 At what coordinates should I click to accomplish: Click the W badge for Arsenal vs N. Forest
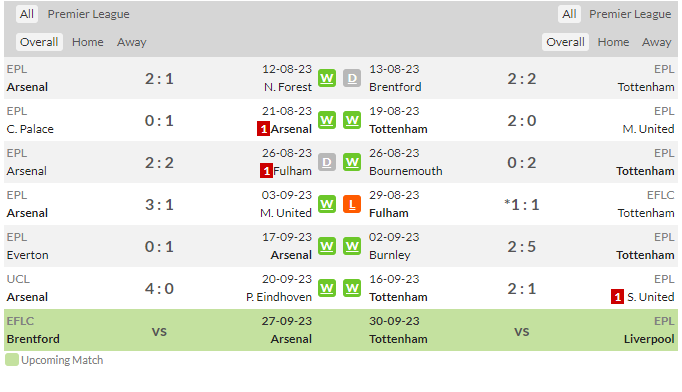pos(327,78)
